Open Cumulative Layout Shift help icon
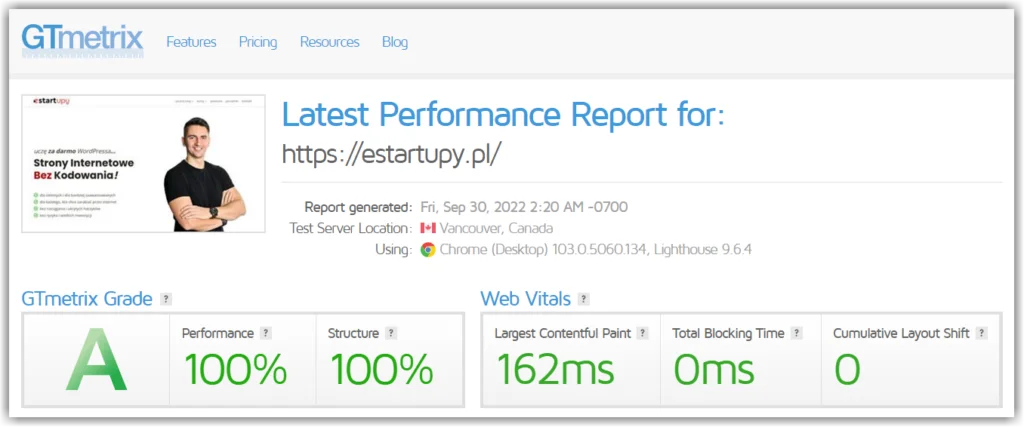Viewport: 1024px width, 427px height. pos(981,333)
